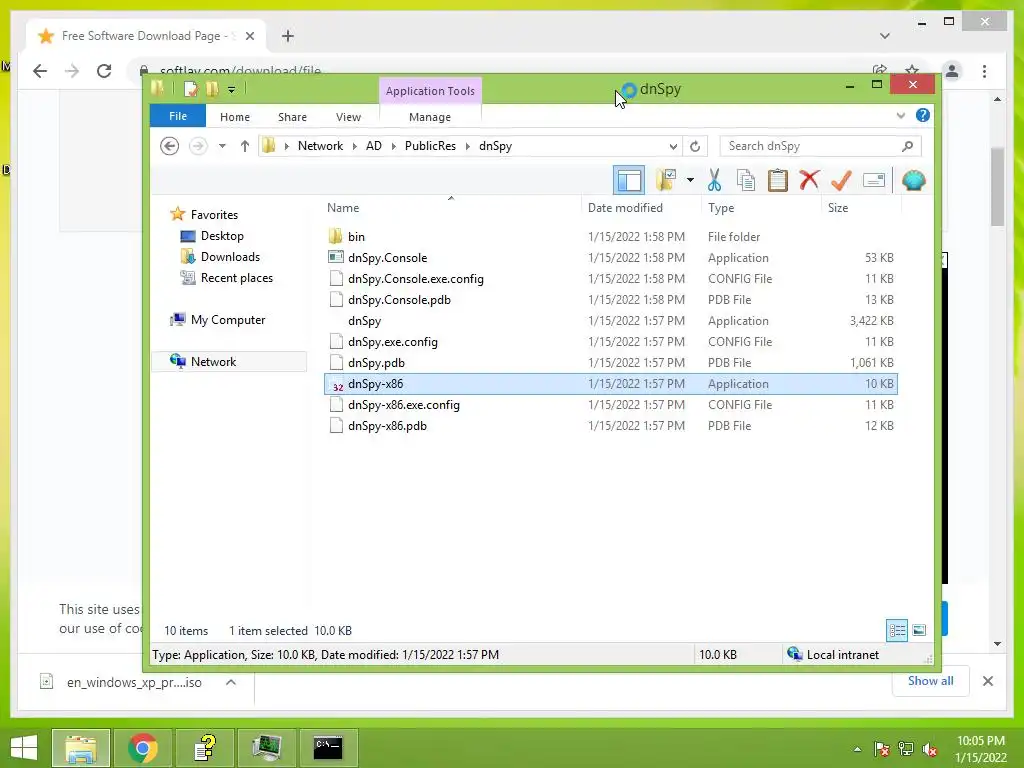Screen dimensions: 1024x768
Task: Click AD in the address breadcrumb
Action: pyautogui.click(x=374, y=146)
